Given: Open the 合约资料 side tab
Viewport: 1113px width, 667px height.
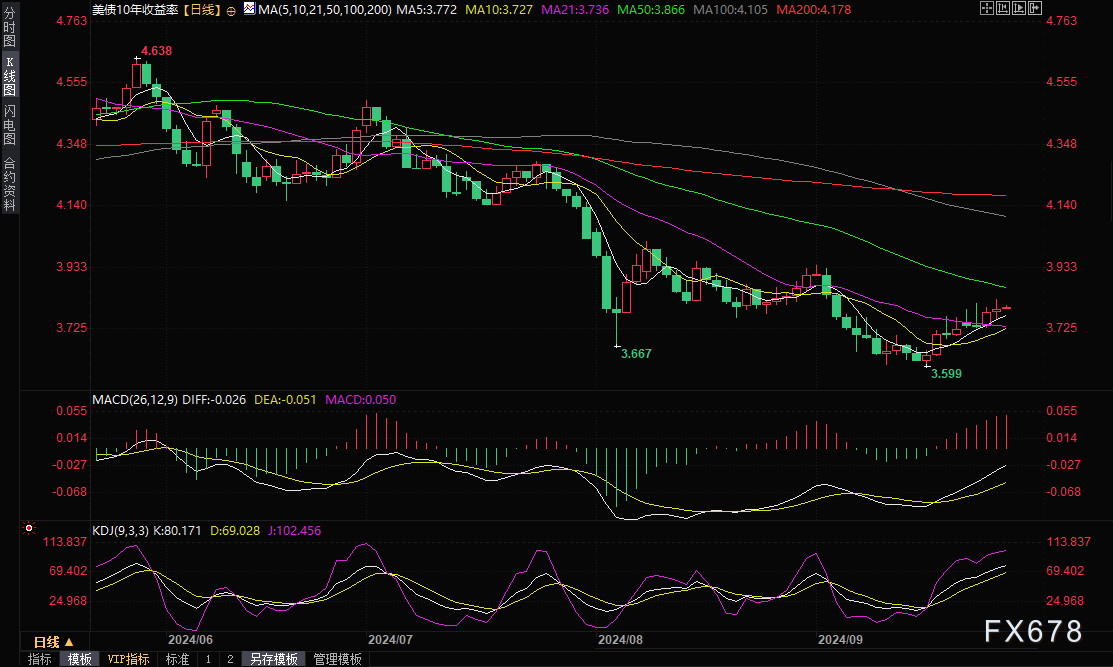Looking at the screenshot, I should point(10,183).
